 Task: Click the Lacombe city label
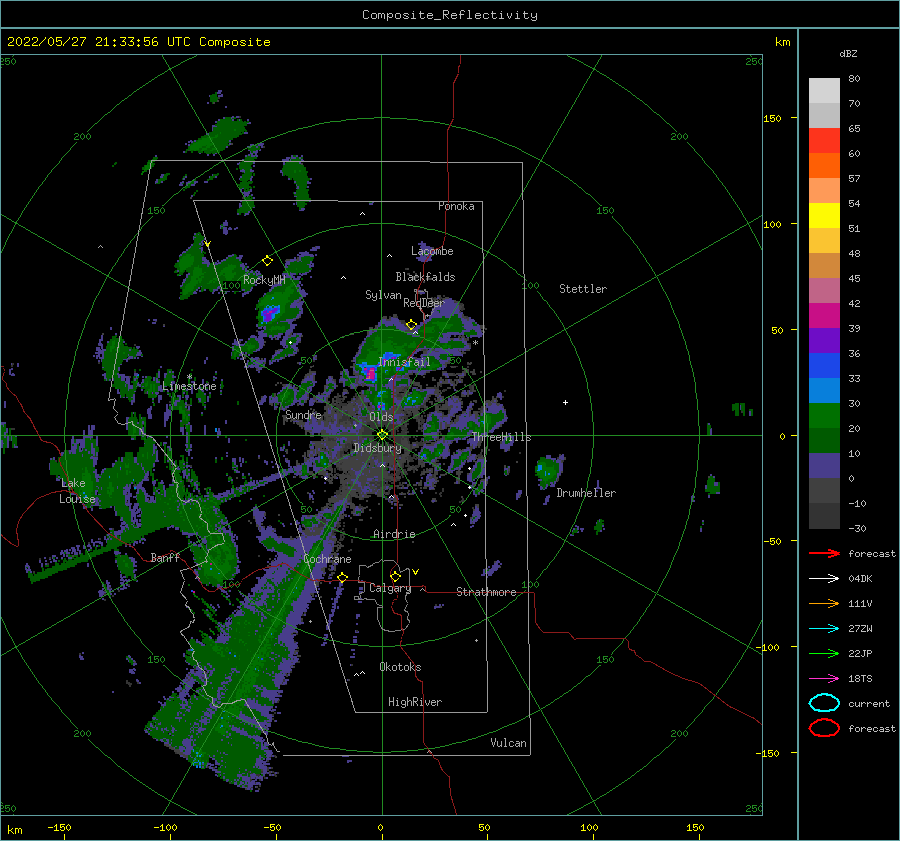pos(432,251)
